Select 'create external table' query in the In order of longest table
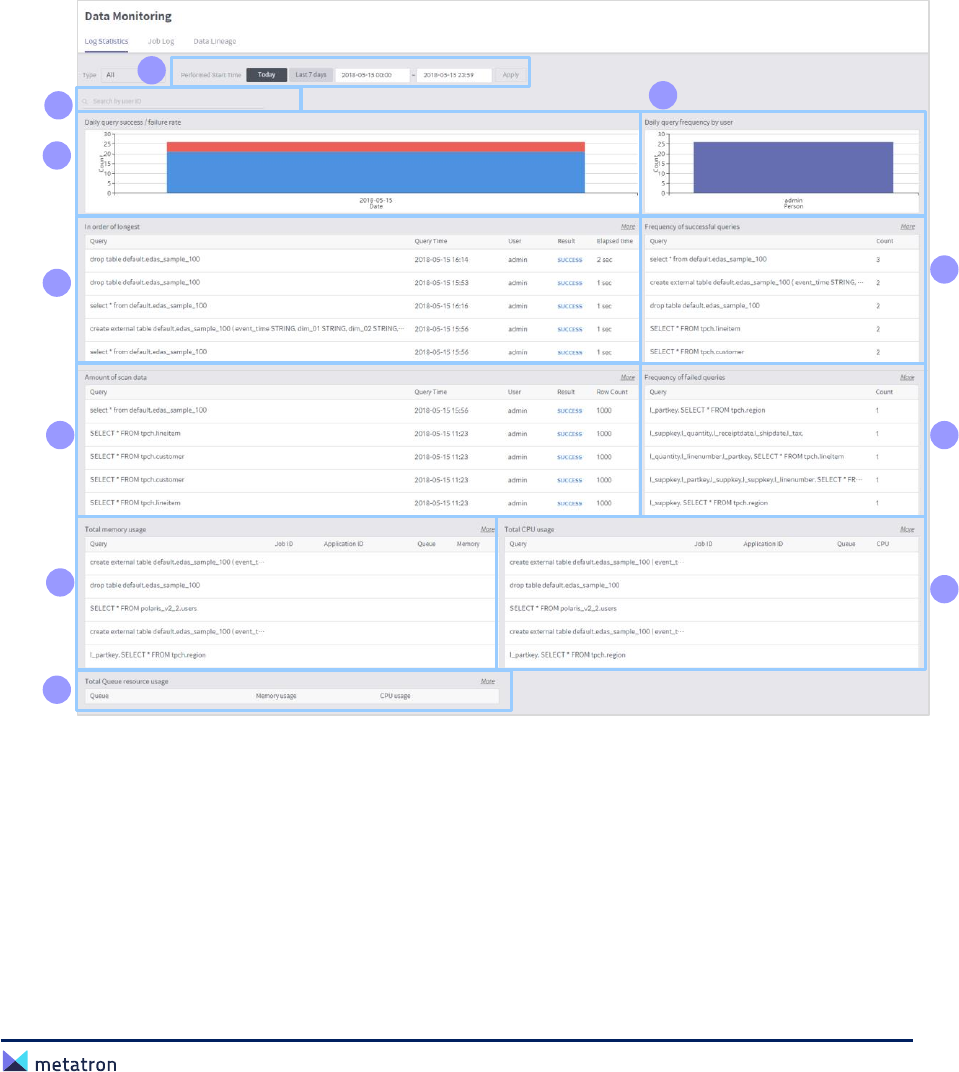Screen dimensions: 959x1072 click(247, 329)
